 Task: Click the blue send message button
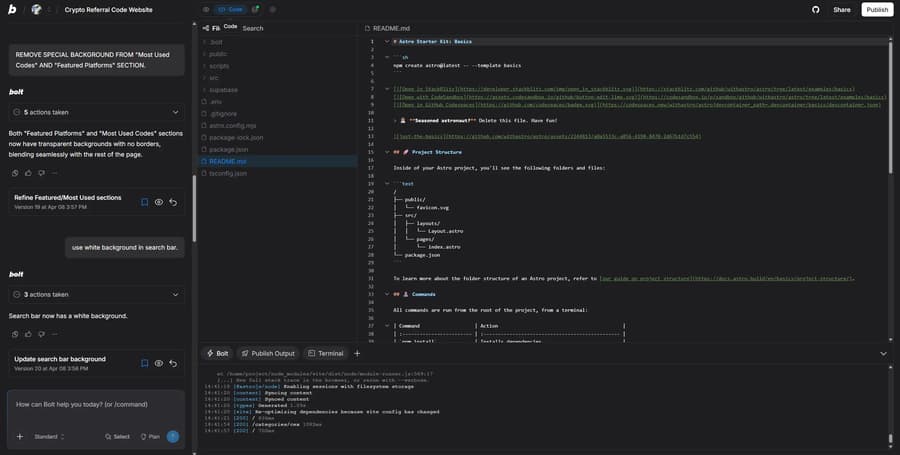coord(172,437)
